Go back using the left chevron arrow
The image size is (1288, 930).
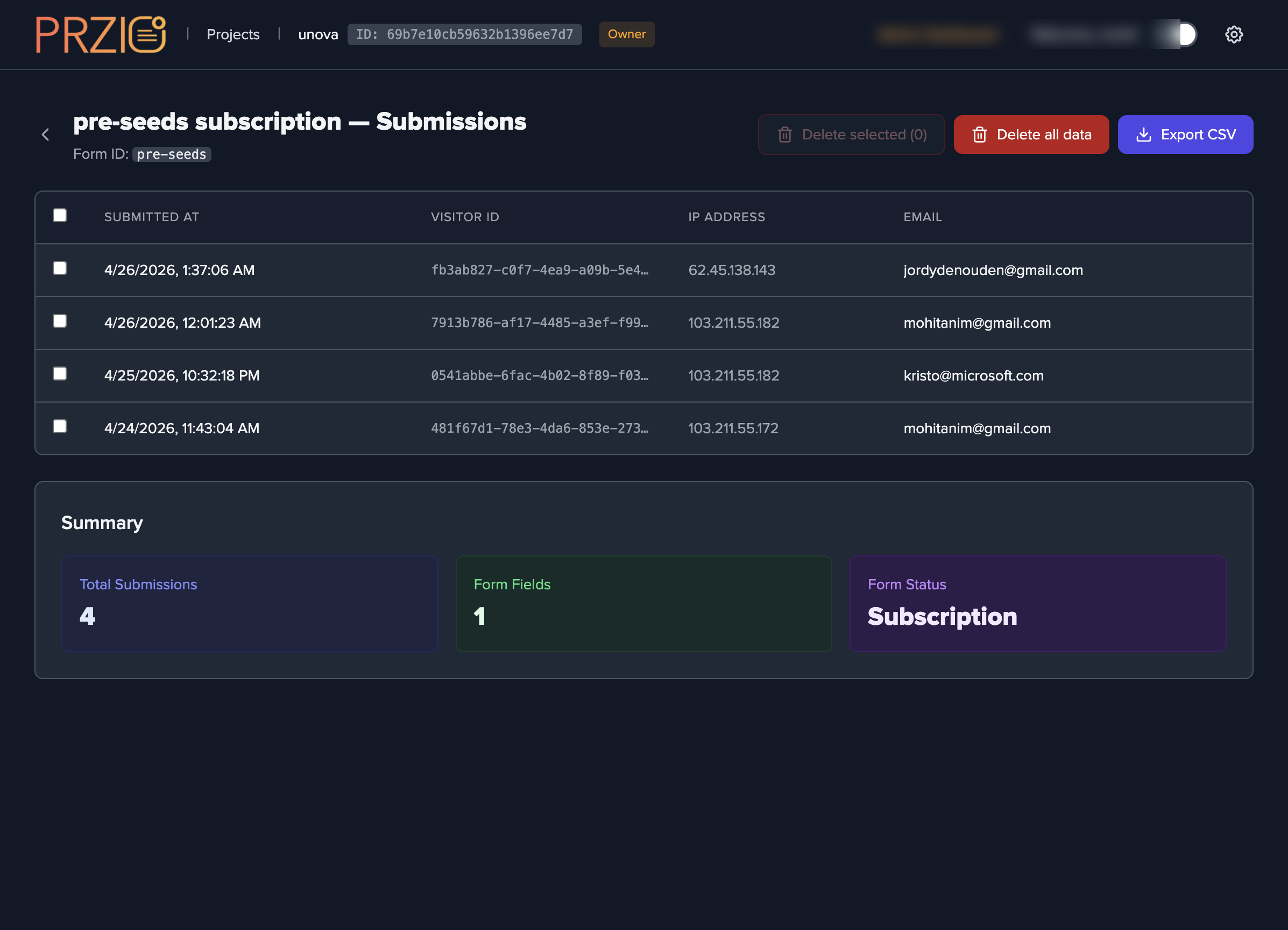click(45, 135)
